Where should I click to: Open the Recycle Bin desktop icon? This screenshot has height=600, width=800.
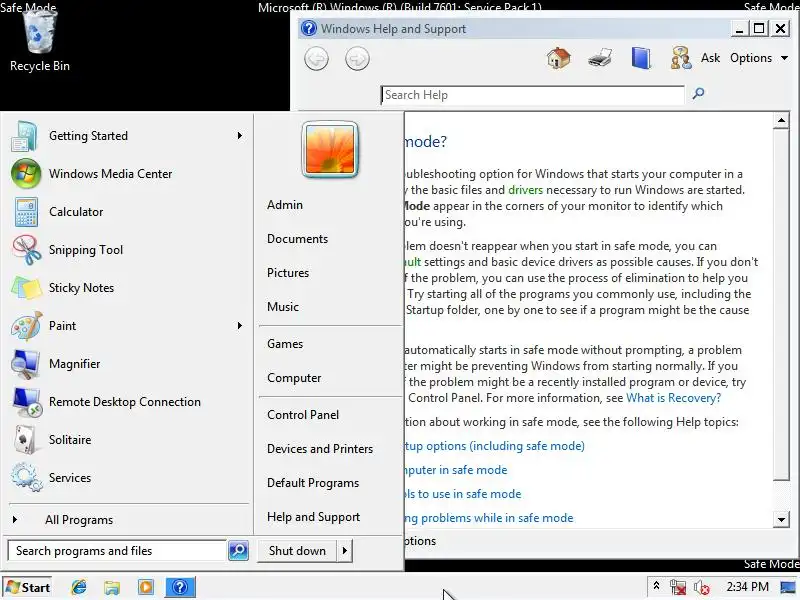(40, 43)
